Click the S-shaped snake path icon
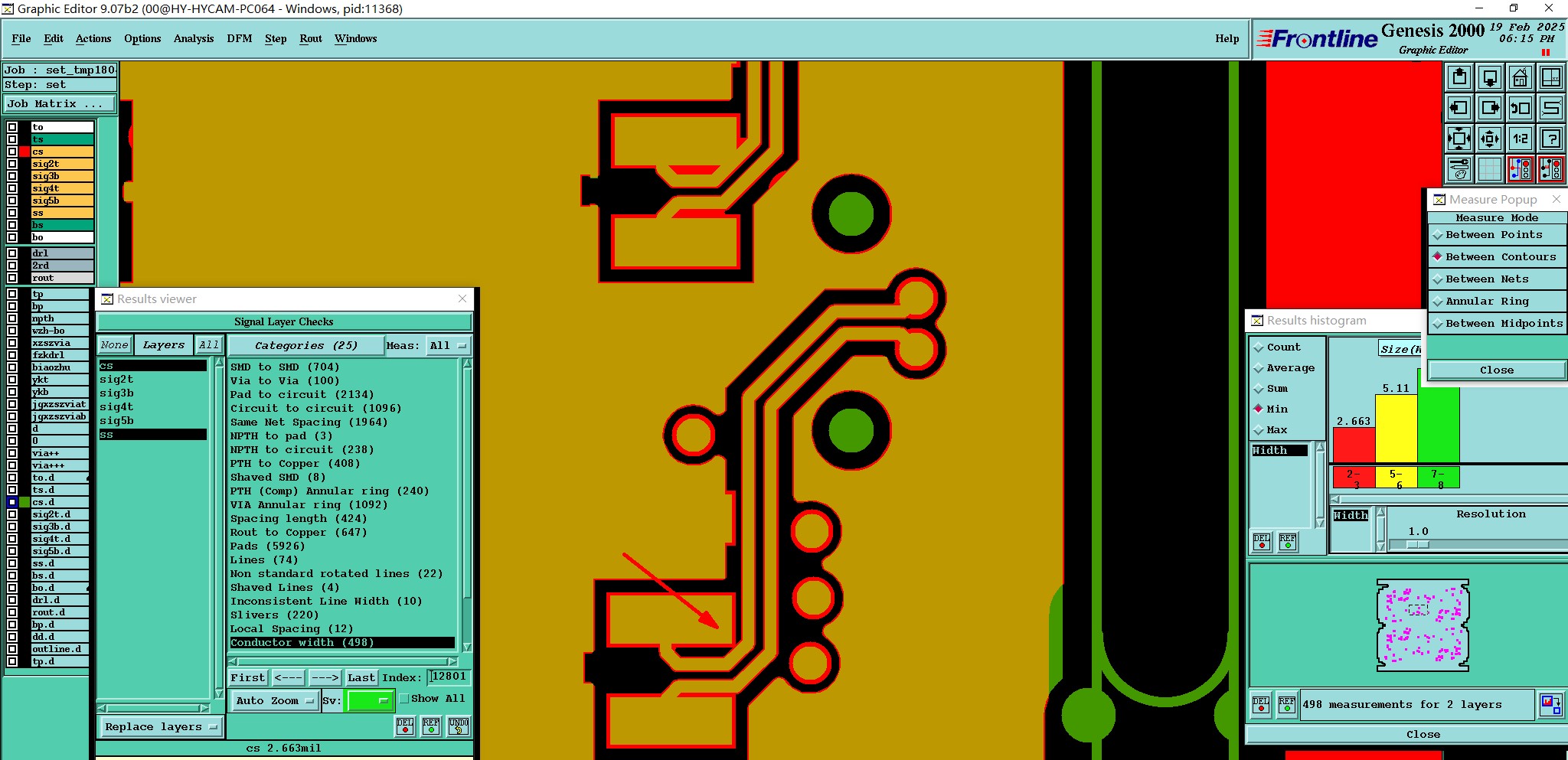The height and width of the screenshot is (760, 1568). 1551,108
